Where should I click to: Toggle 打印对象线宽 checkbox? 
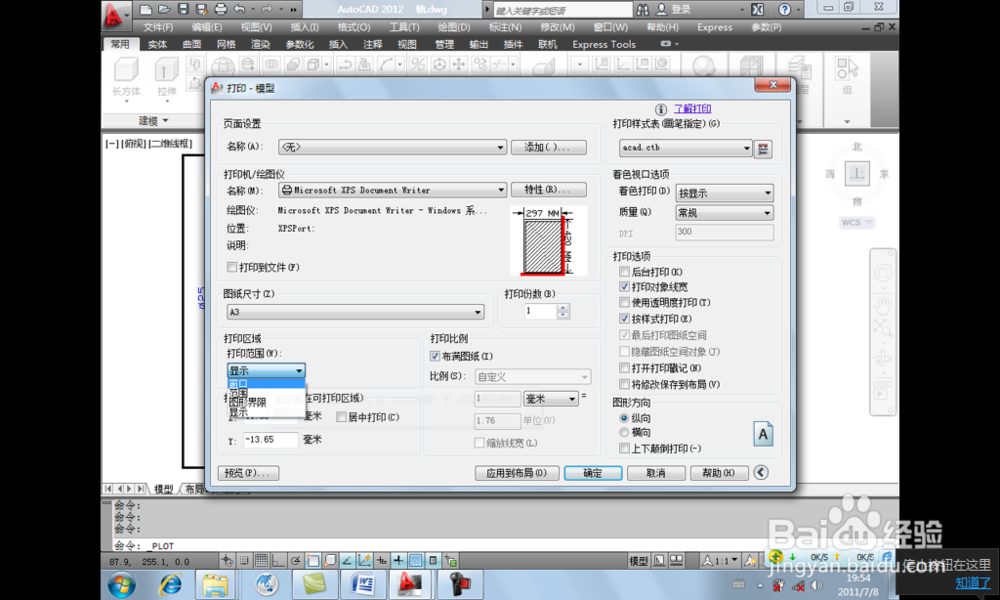tap(624, 287)
